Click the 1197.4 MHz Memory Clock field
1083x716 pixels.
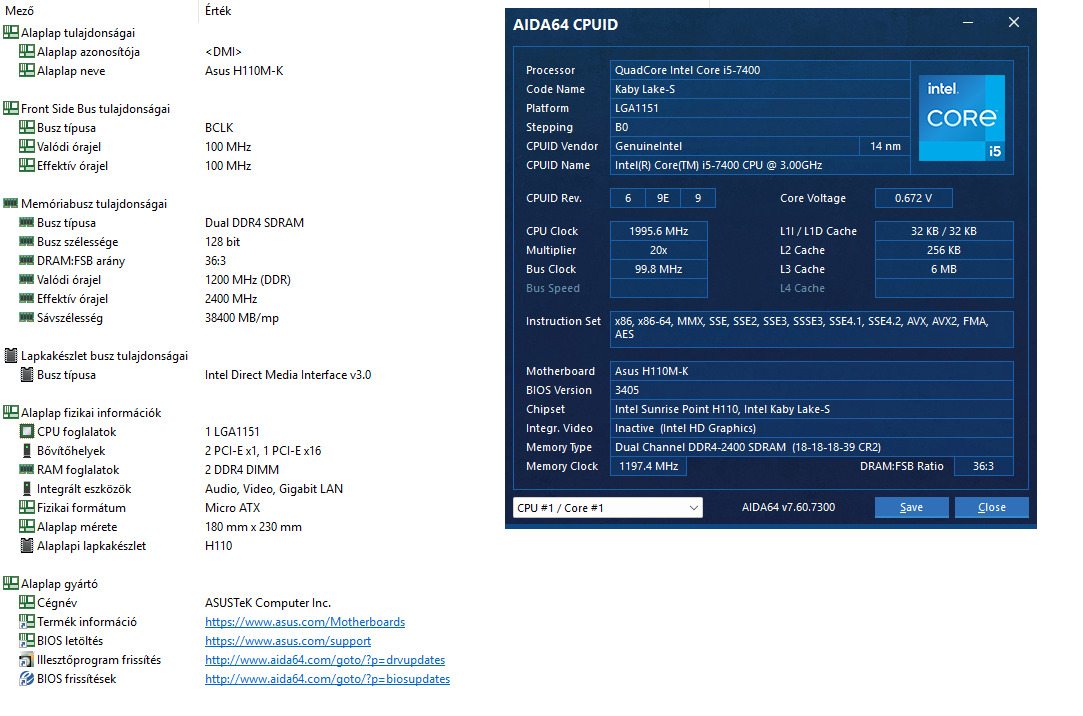pyautogui.click(x=648, y=466)
